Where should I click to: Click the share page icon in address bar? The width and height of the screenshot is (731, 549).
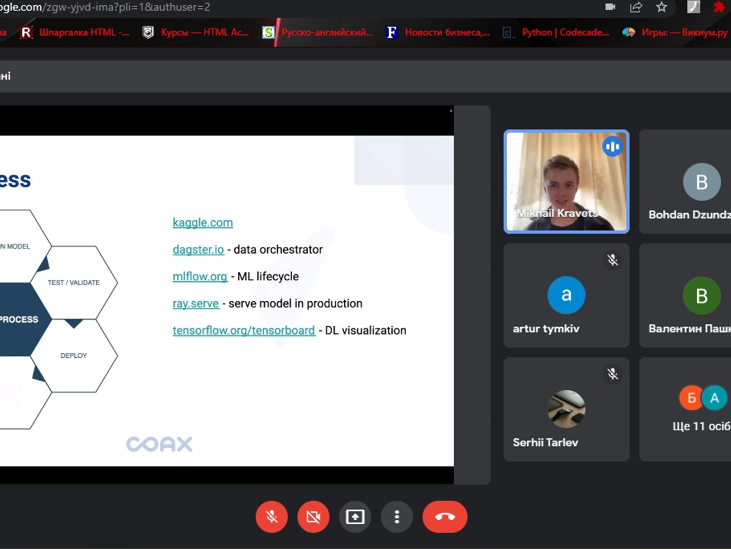point(636,7)
